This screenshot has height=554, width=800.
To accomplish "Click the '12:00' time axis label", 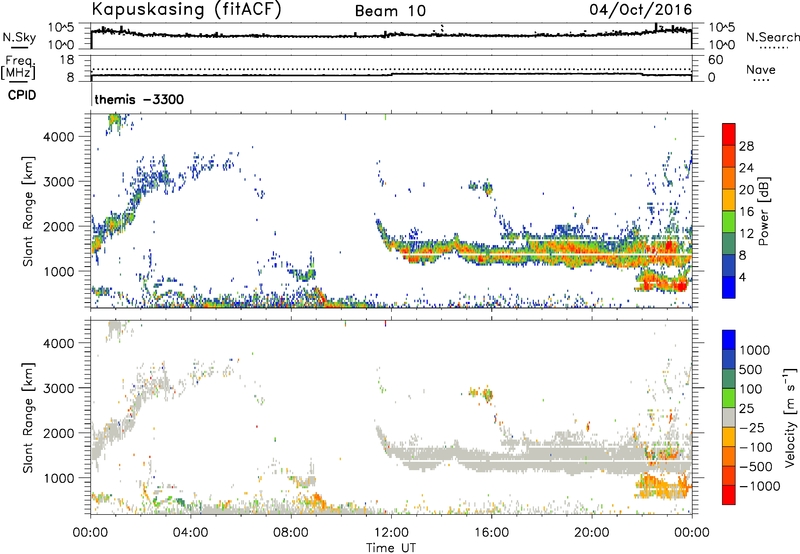I will point(391,533).
